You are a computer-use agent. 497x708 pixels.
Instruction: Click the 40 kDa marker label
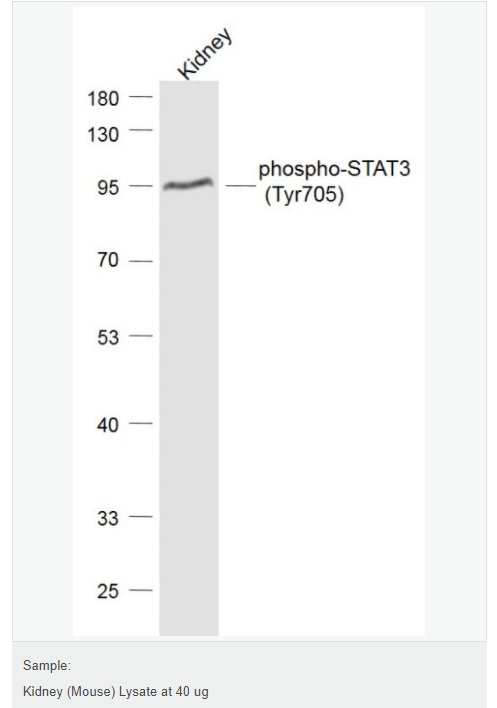[108, 425]
